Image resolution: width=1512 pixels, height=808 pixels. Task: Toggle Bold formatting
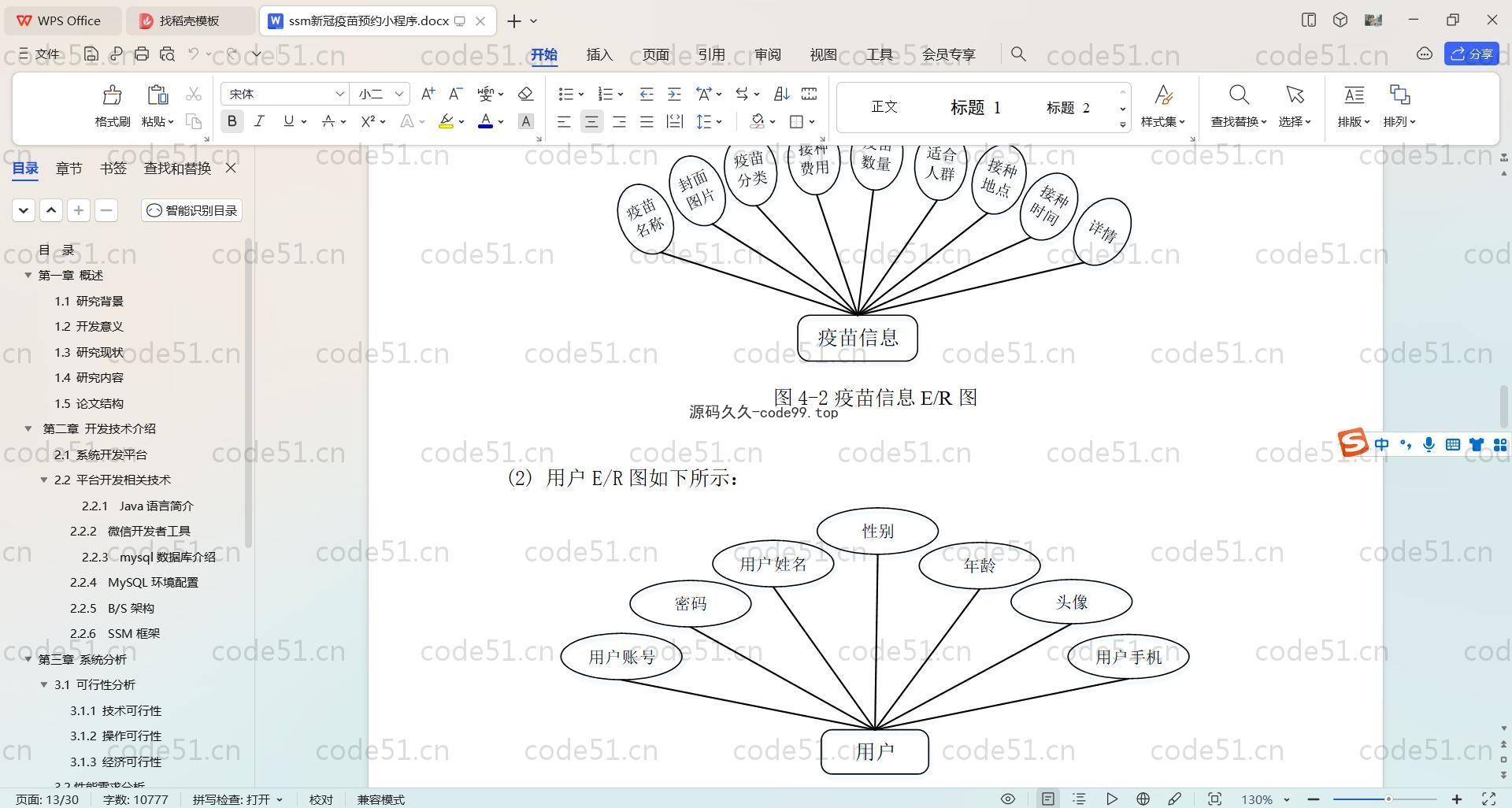[x=232, y=121]
